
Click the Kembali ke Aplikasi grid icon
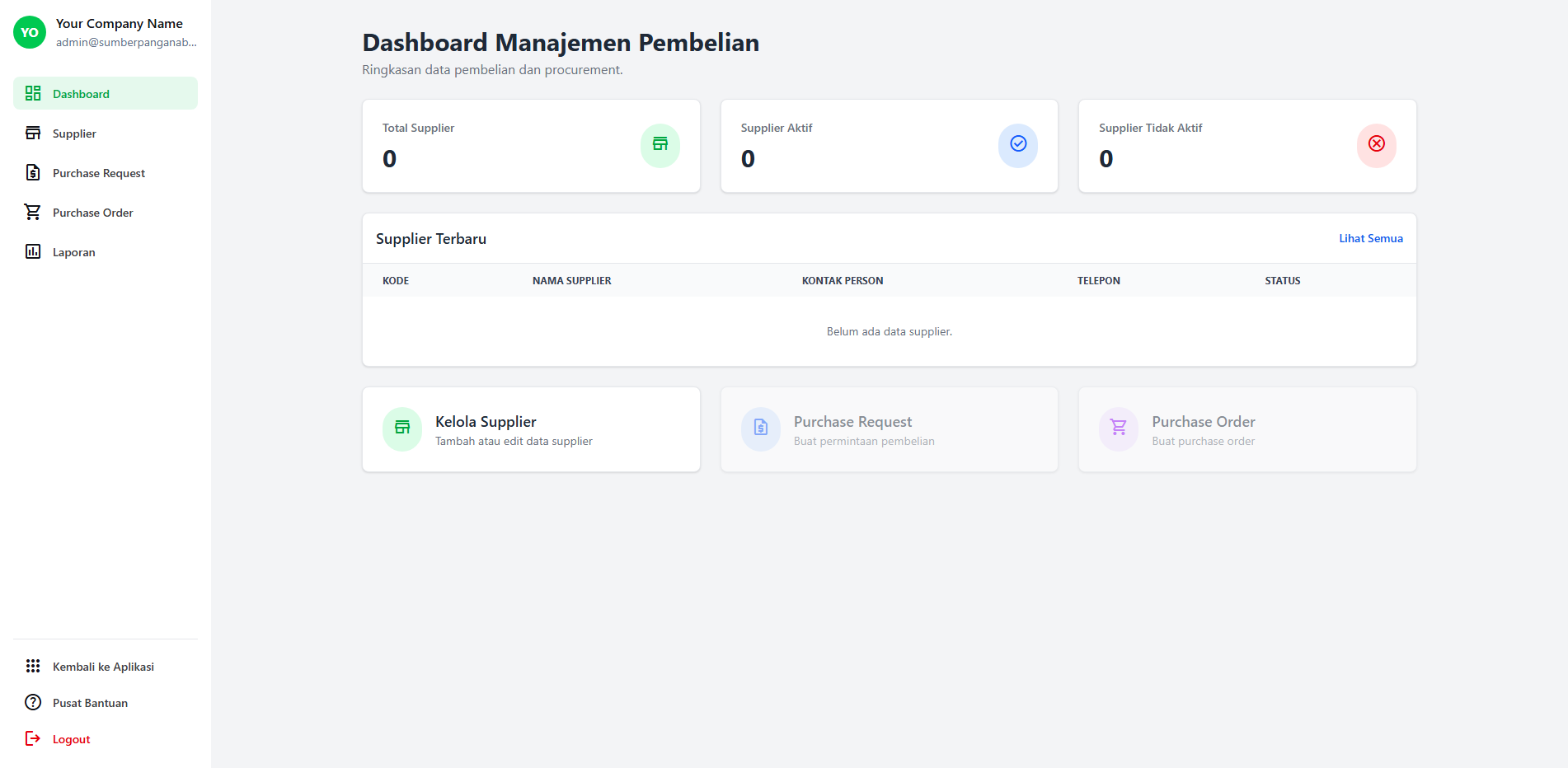point(33,666)
